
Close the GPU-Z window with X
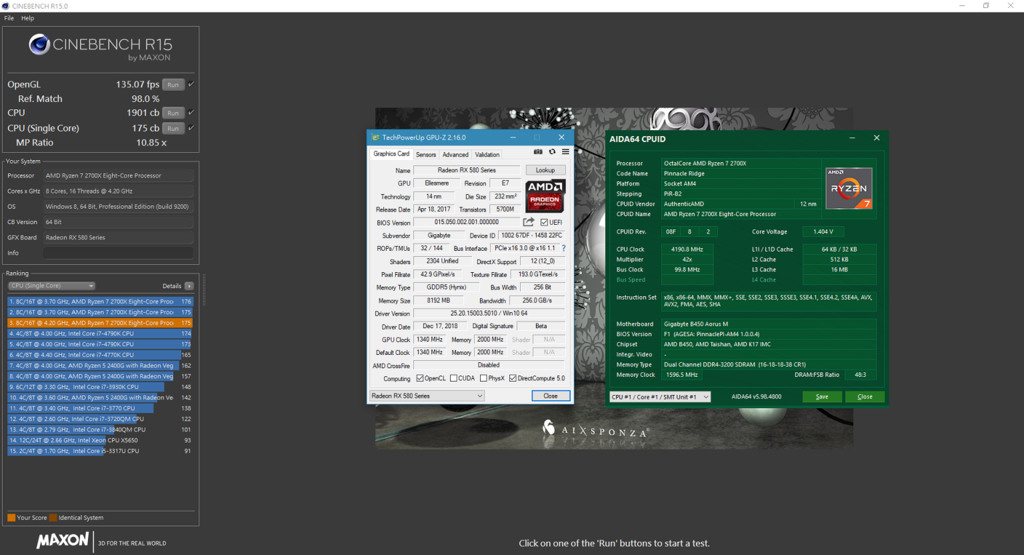[x=561, y=137]
